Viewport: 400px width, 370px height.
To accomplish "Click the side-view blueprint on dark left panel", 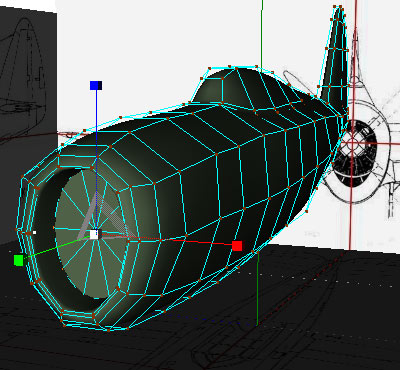I will (x=23, y=77).
